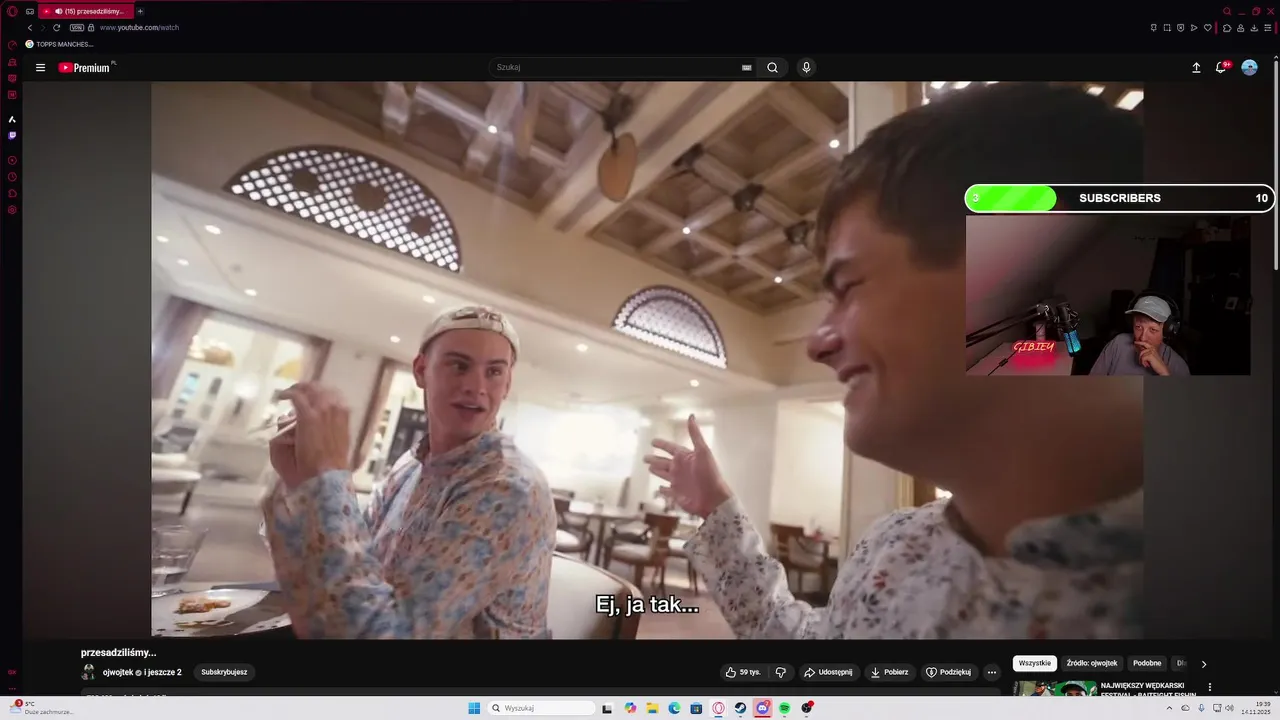The height and width of the screenshot is (720, 1280).
Task: Open the YouTube hamburger guide menu
Action: click(x=40, y=68)
